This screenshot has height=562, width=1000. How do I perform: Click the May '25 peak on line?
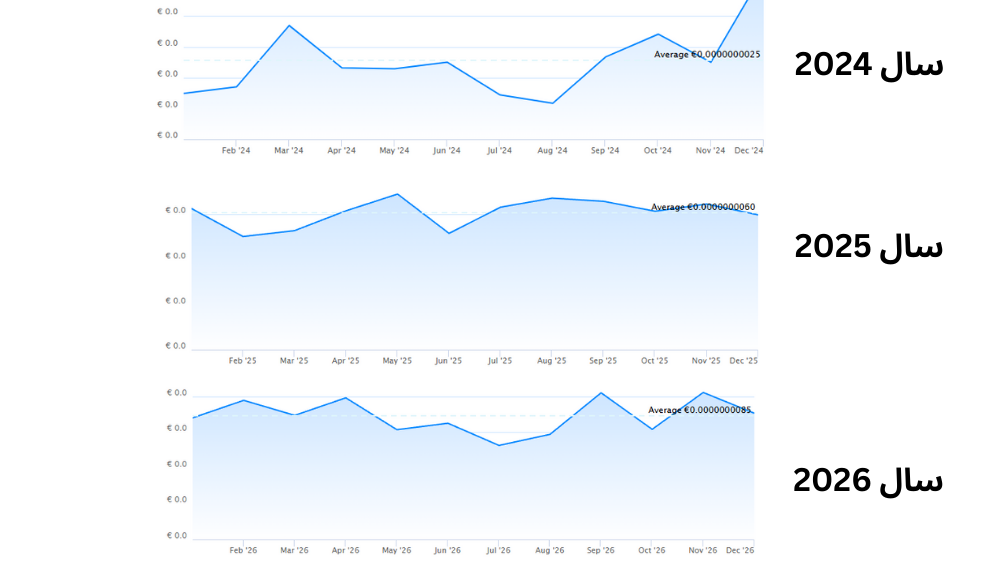(398, 194)
